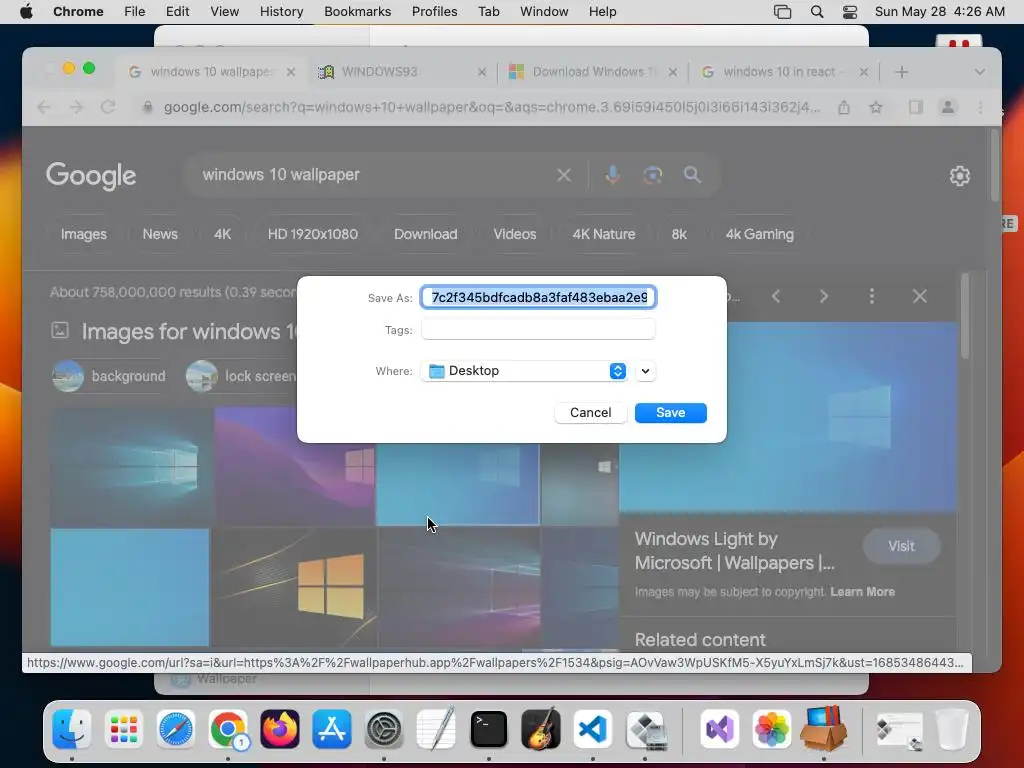Click the Visit button
Image resolution: width=1024 pixels, height=768 pixels.
pyautogui.click(x=901, y=546)
